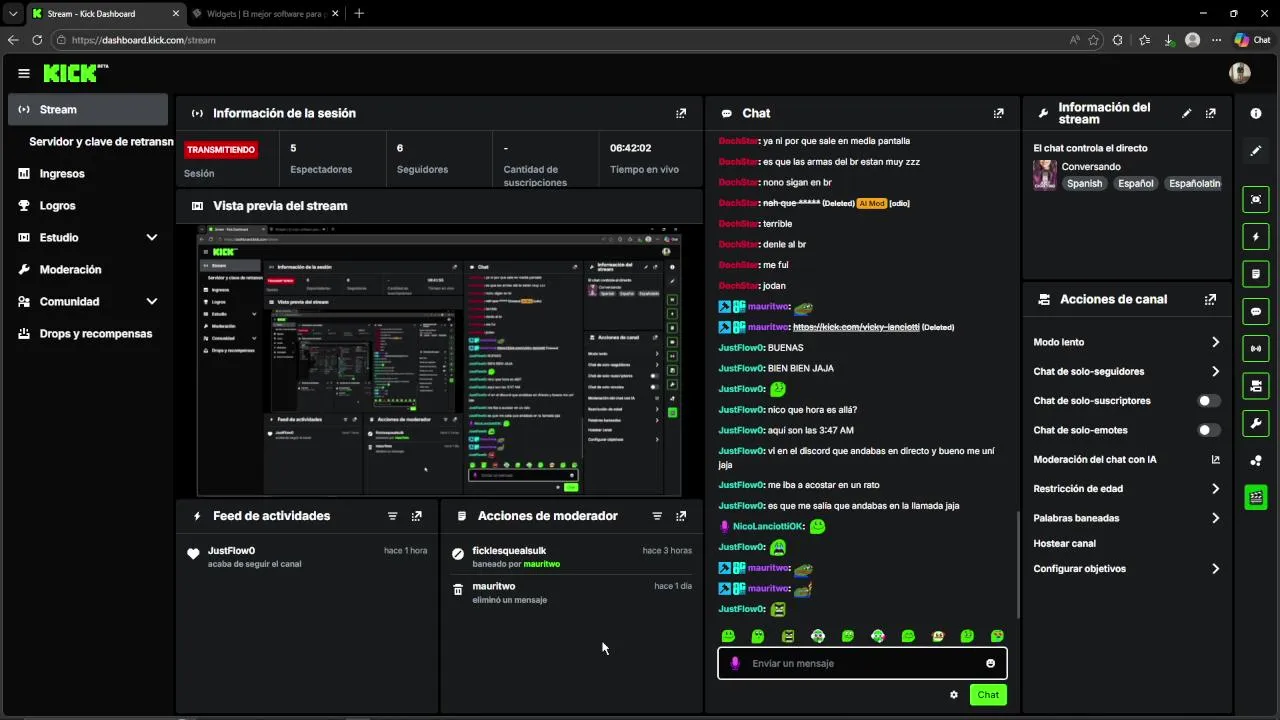Open chat settings gear icon

coord(954,695)
